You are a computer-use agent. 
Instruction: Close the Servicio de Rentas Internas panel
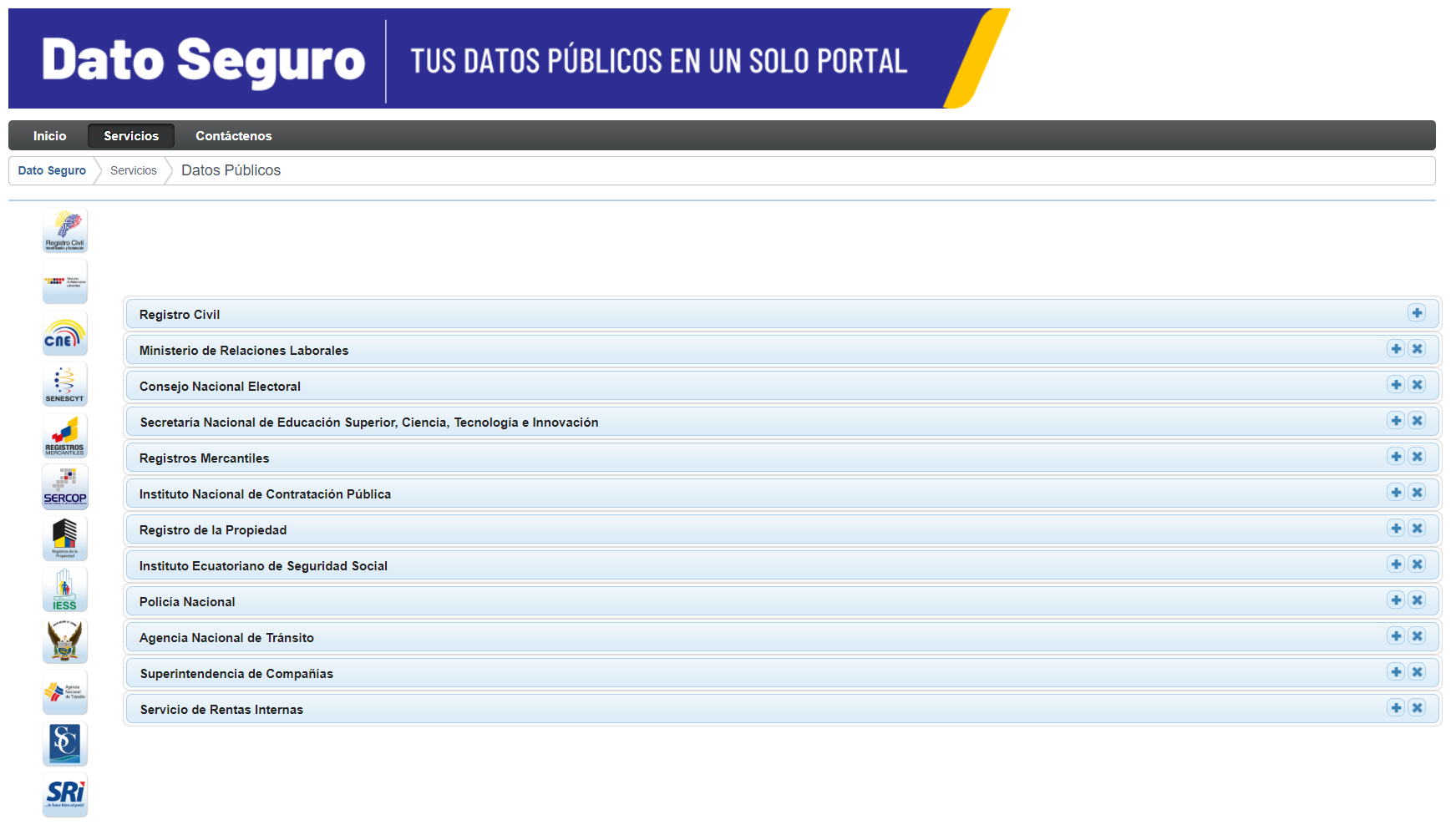[1417, 708]
